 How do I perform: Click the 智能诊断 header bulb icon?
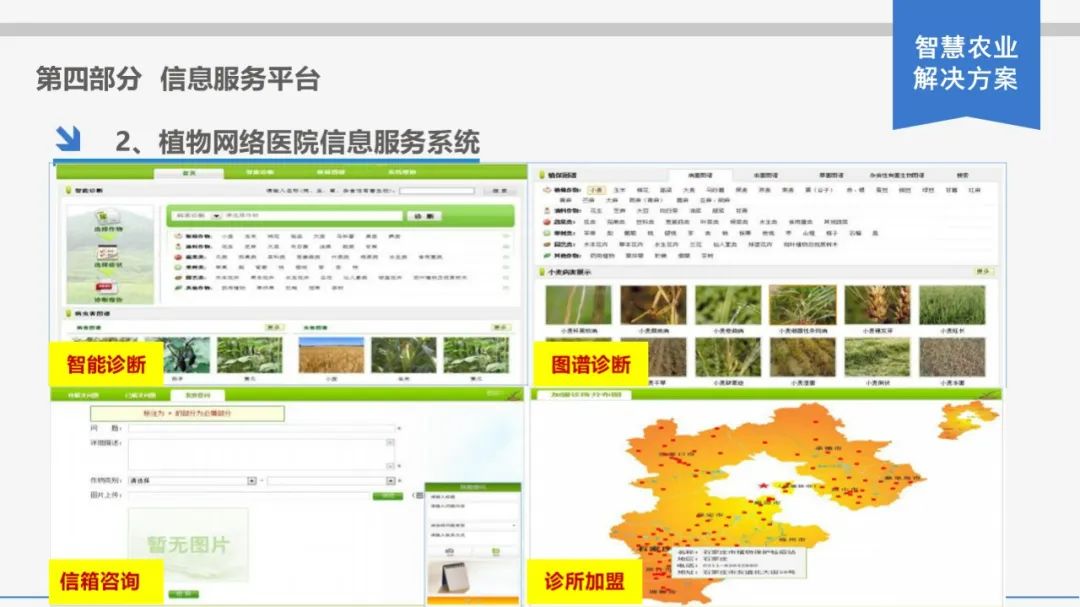(x=68, y=191)
